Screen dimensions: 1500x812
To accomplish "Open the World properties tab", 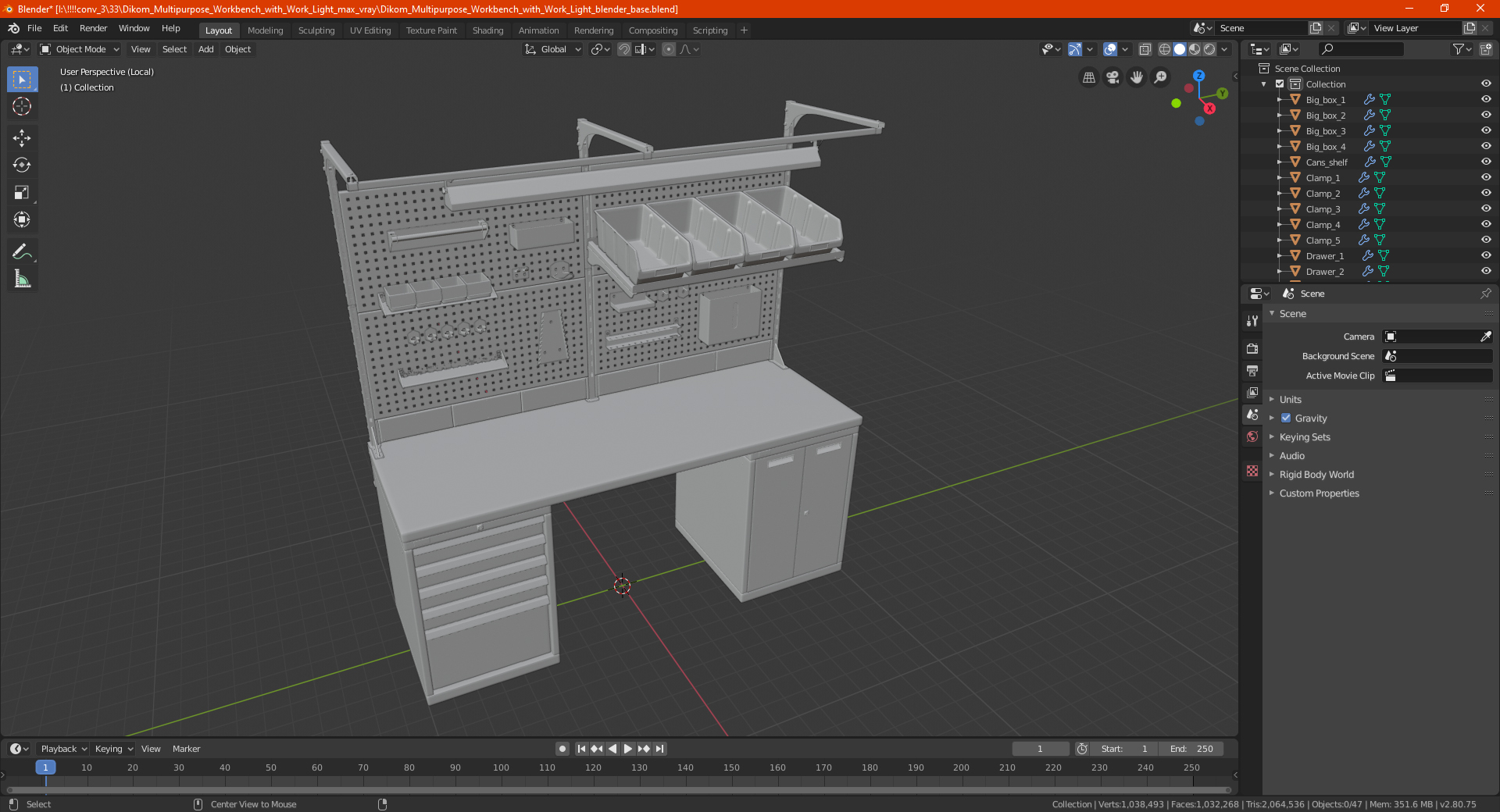I will click(x=1252, y=436).
